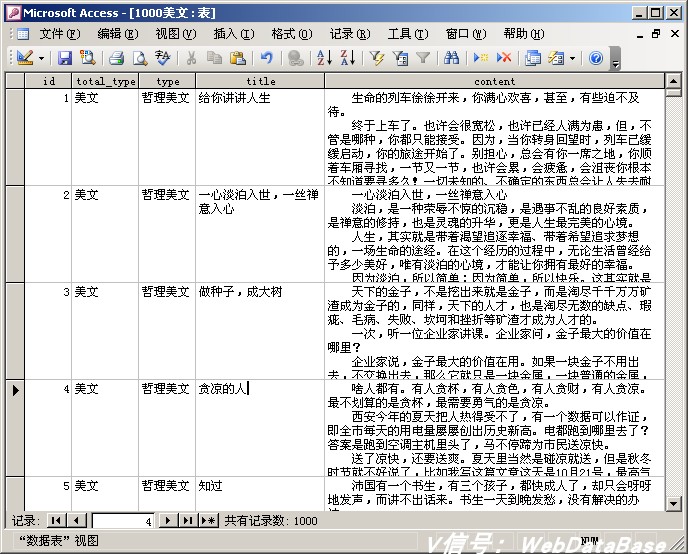
Task: Open the 窗口(W) menu
Action: coord(466,34)
